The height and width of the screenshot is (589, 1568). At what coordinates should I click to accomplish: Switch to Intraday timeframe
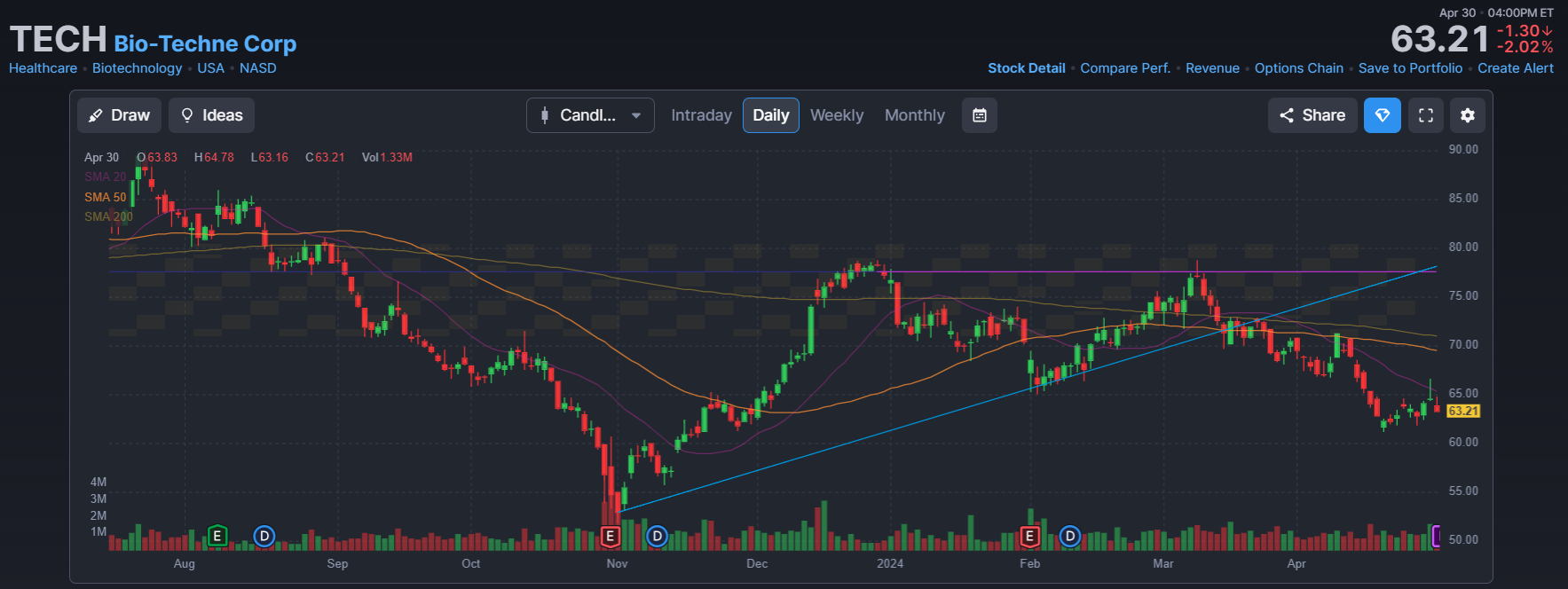pos(701,115)
